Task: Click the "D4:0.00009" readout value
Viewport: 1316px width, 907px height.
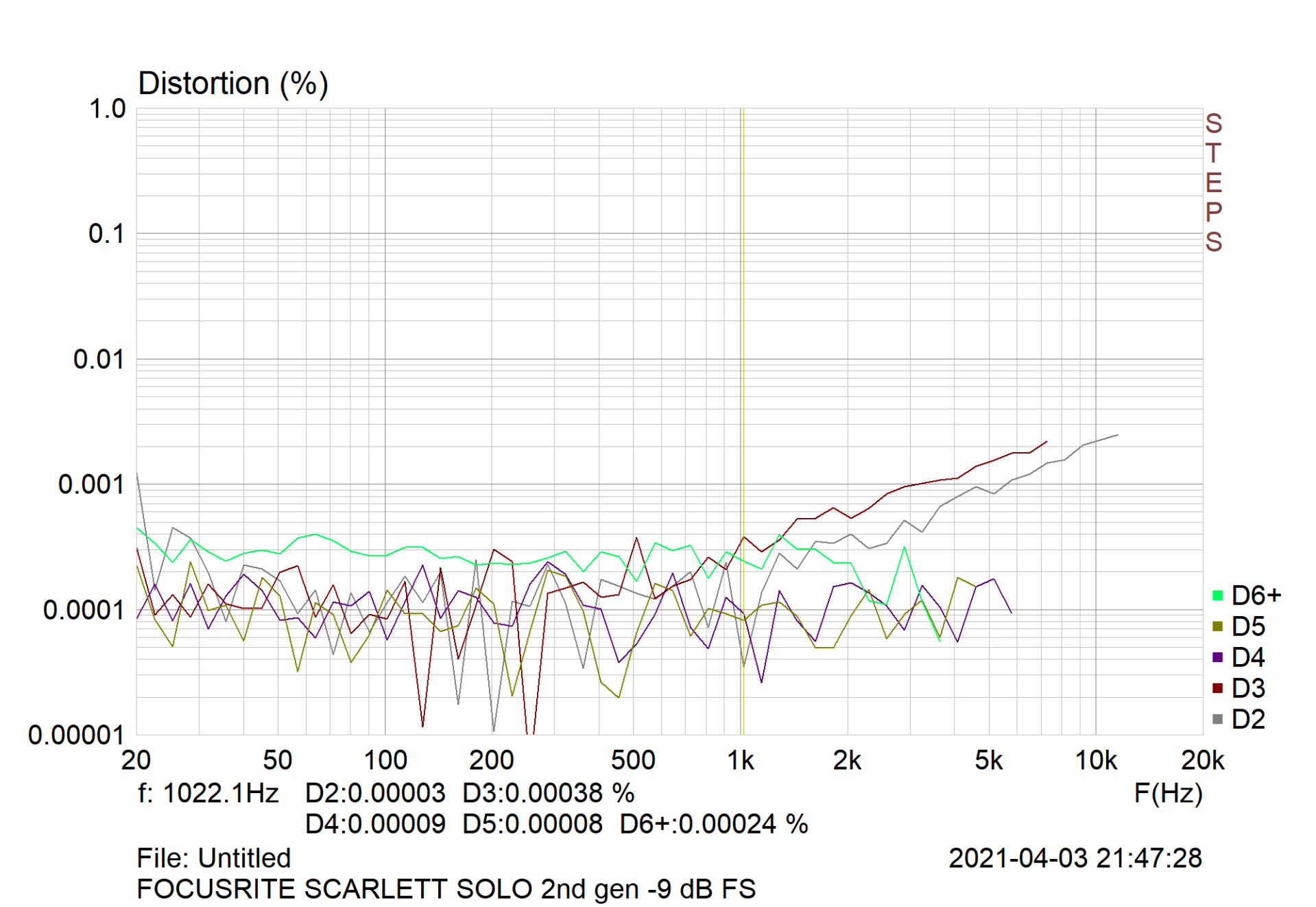Action: [x=375, y=824]
